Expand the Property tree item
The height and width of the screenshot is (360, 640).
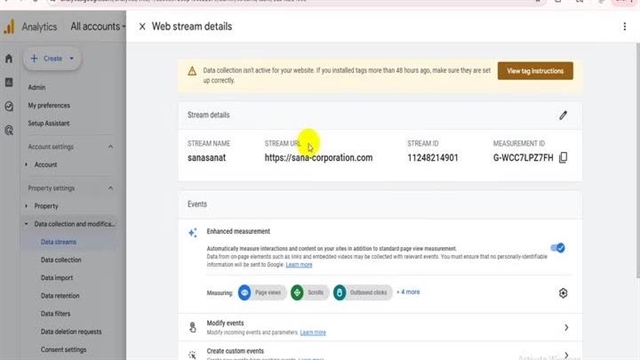click(26, 206)
